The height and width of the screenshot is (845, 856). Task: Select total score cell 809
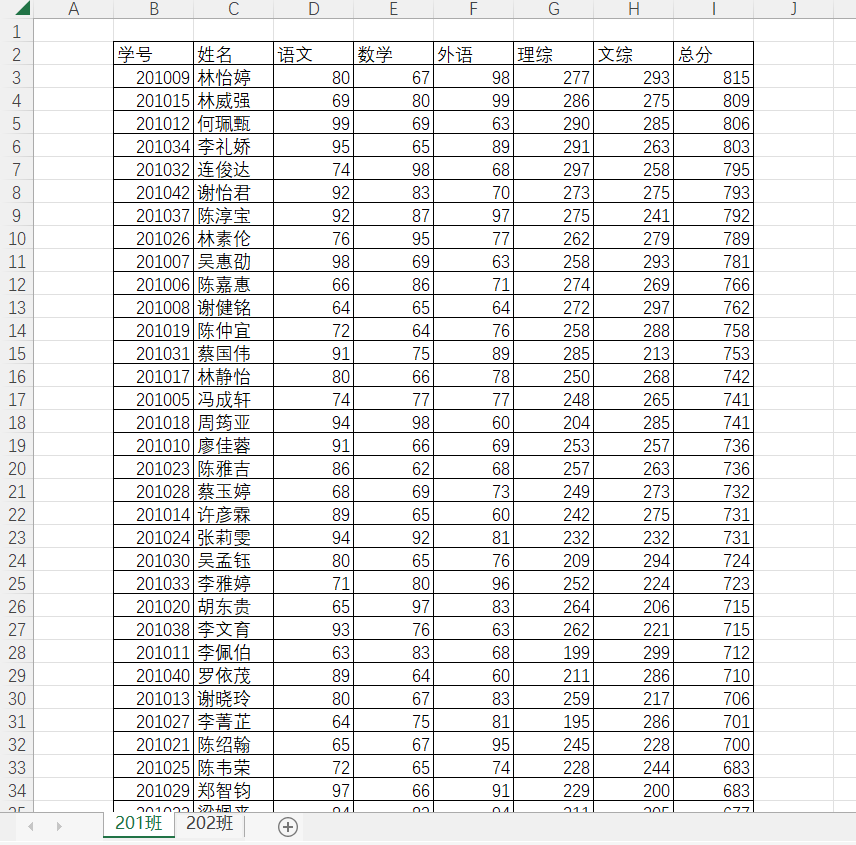(x=714, y=100)
